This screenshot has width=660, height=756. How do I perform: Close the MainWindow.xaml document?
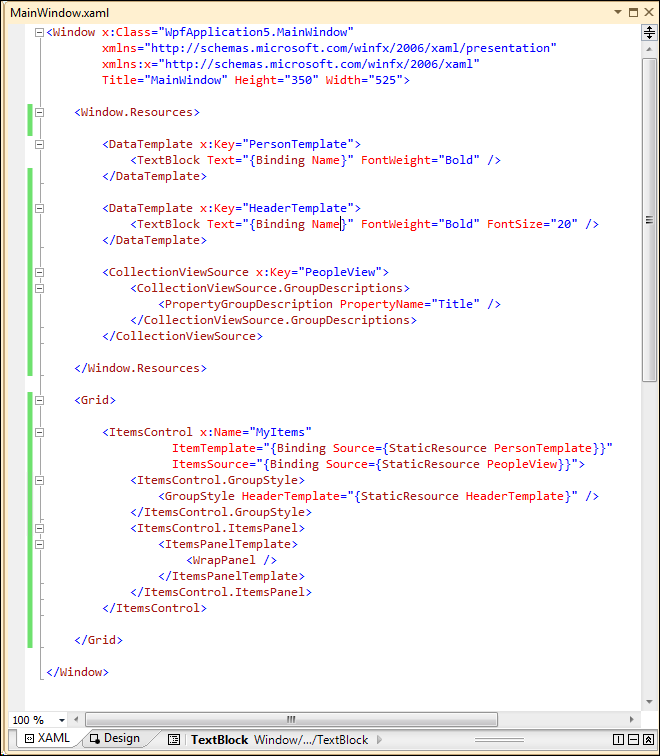tap(649, 12)
